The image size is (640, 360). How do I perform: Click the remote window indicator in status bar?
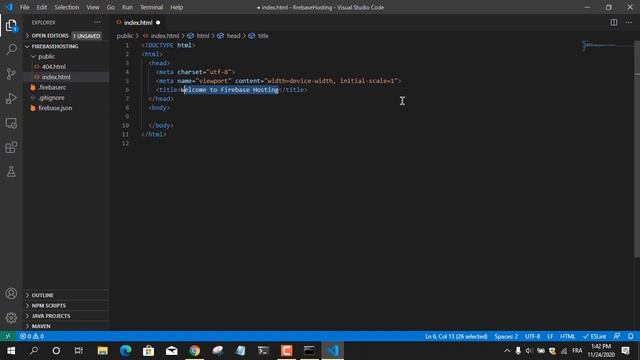click(x=8, y=336)
